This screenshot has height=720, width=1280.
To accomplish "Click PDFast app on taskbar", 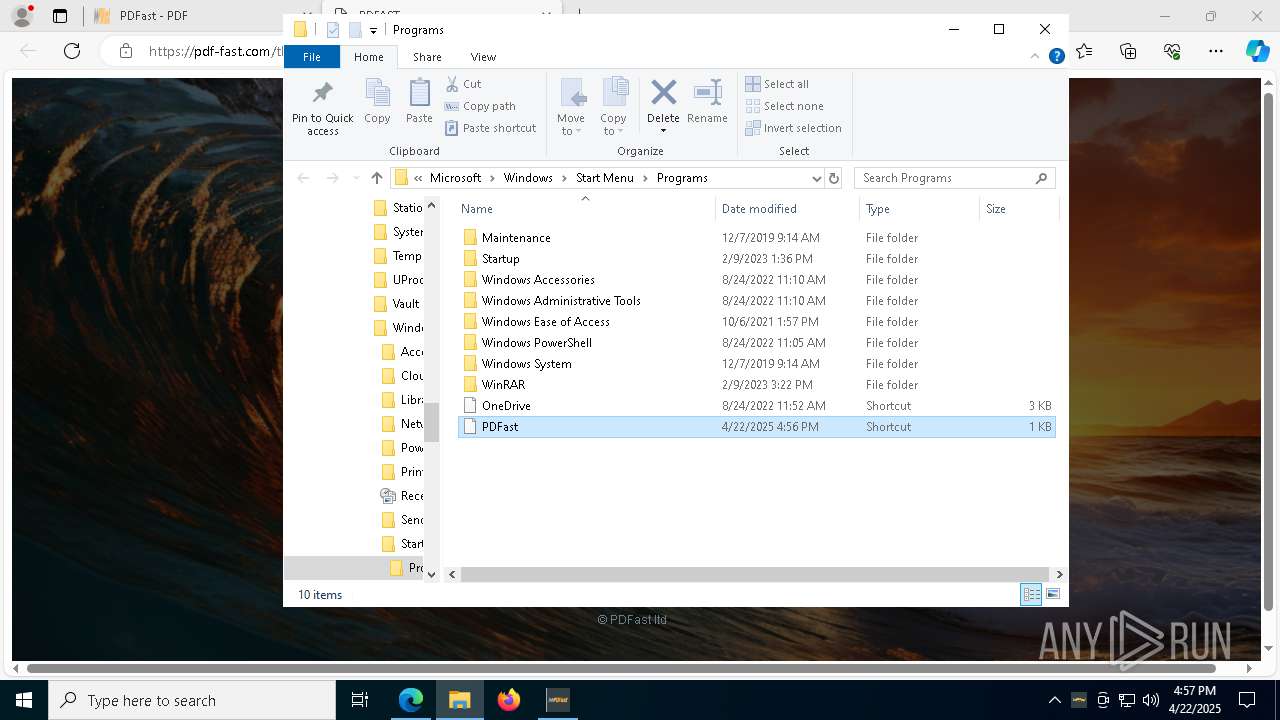I will coord(558,700).
